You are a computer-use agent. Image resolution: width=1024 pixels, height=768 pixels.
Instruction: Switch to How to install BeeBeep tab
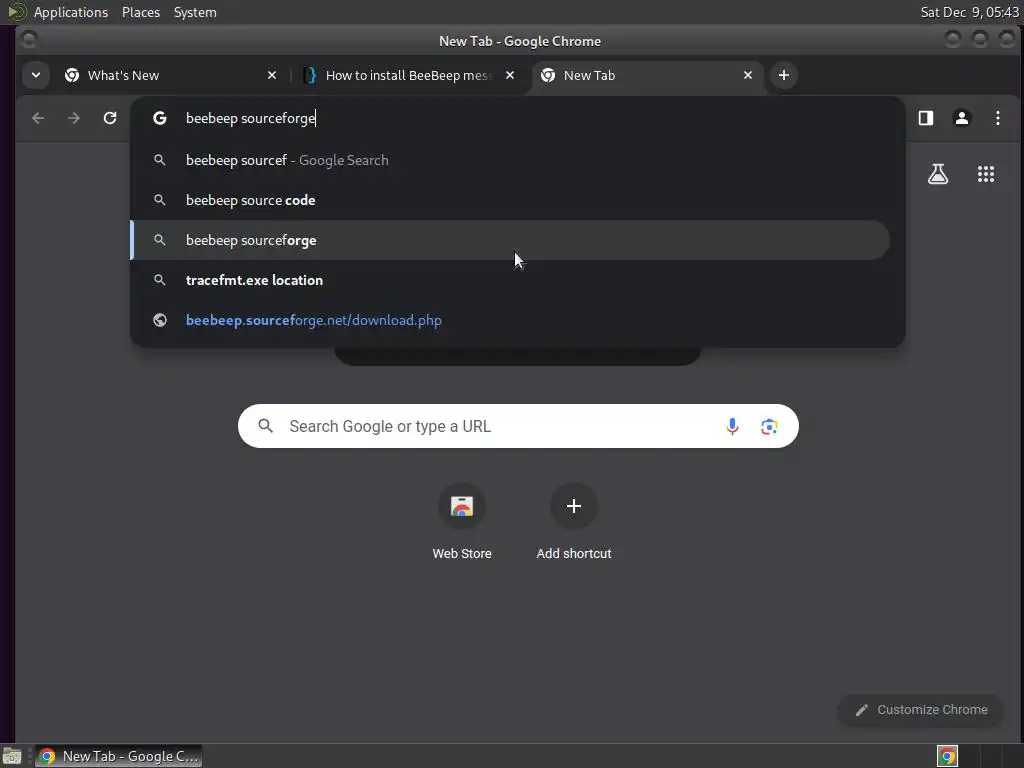[x=408, y=75]
